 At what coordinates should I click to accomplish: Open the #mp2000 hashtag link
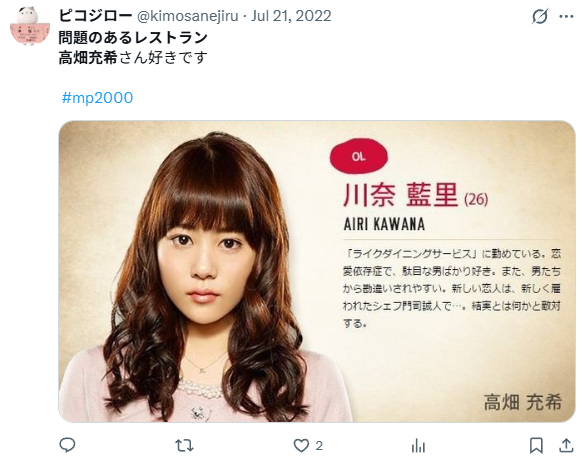click(x=97, y=98)
